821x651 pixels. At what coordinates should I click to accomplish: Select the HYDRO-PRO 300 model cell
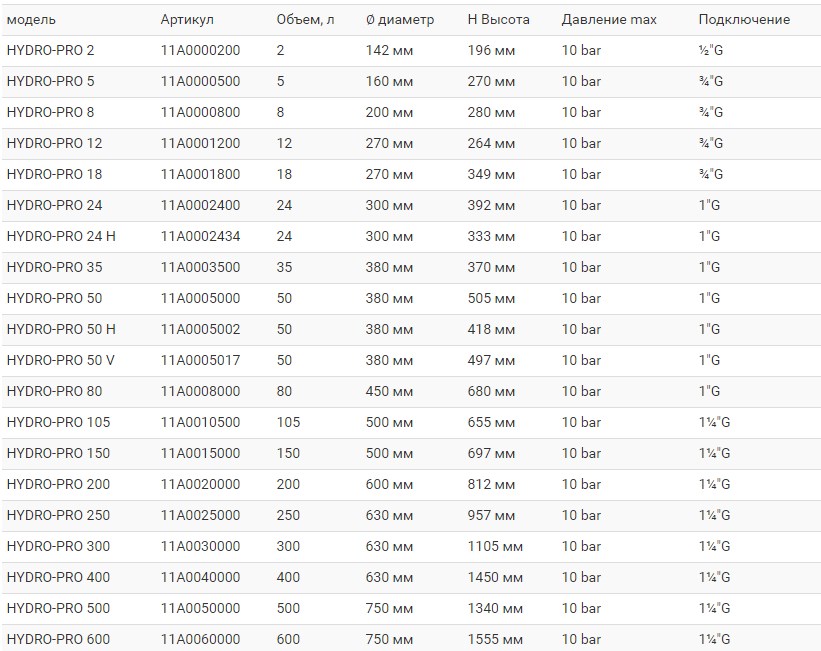pos(59,546)
